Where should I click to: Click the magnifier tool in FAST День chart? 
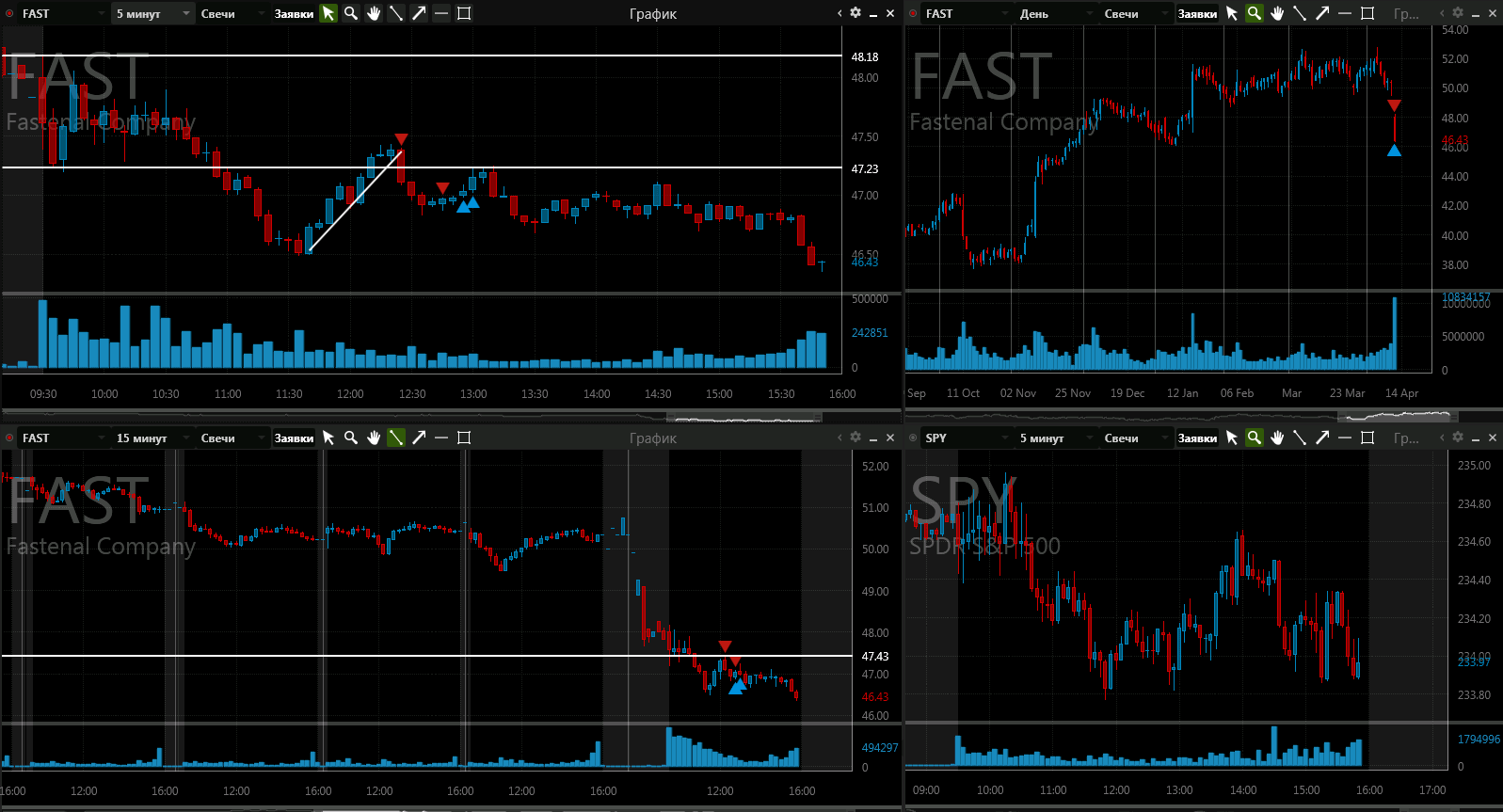point(1255,13)
